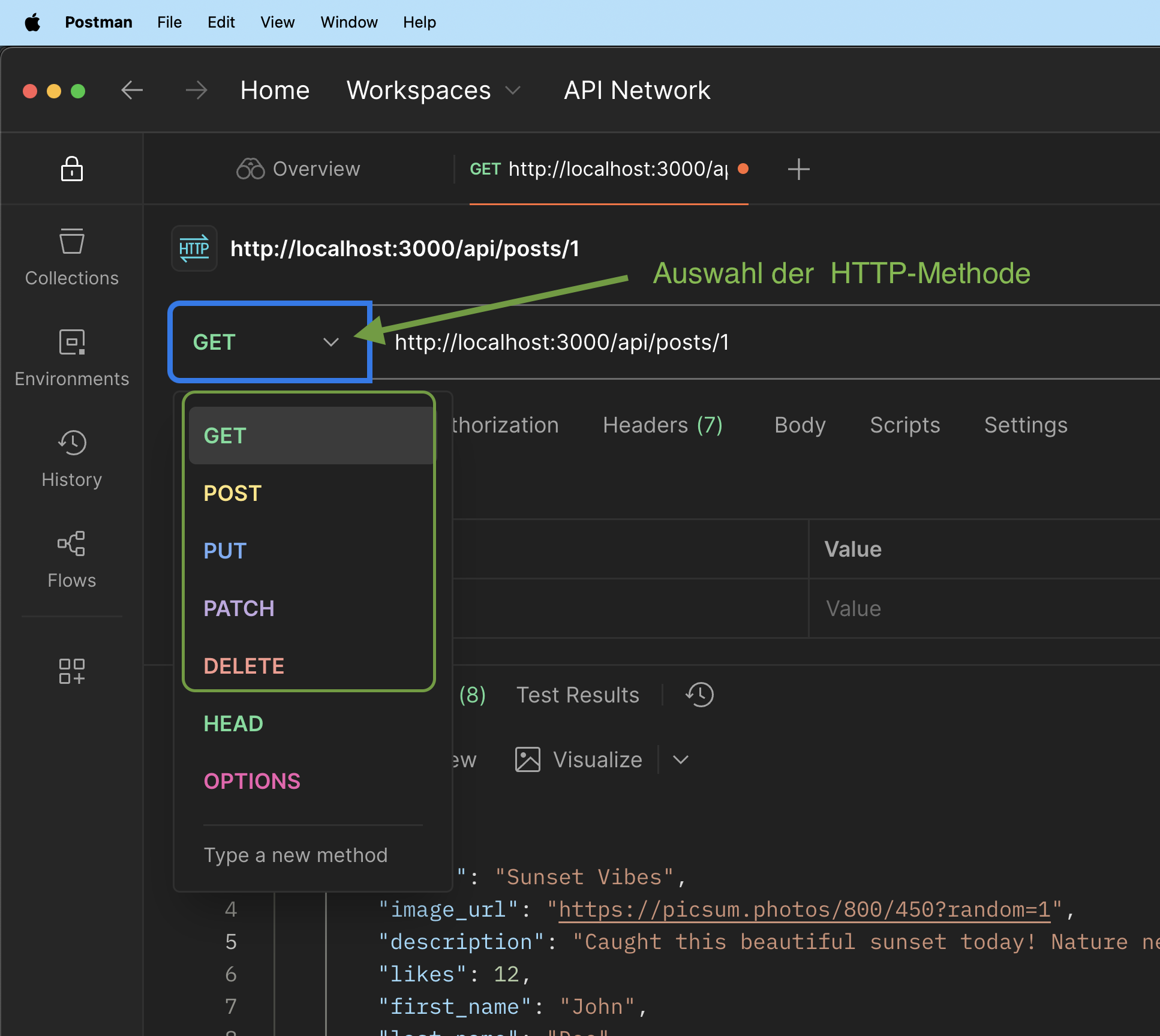The width and height of the screenshot is (1160, 1036).
Task: Open the Help menu
Action: [419, 22]
